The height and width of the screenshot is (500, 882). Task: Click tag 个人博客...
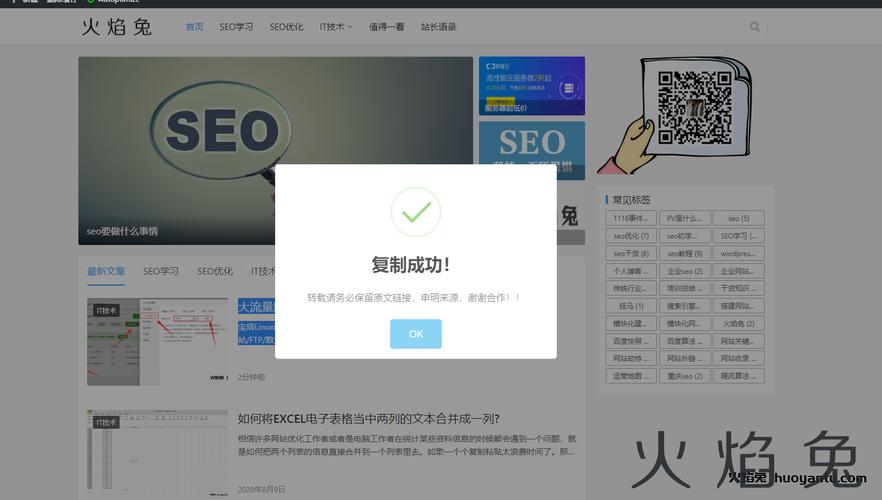pos(631,271)
